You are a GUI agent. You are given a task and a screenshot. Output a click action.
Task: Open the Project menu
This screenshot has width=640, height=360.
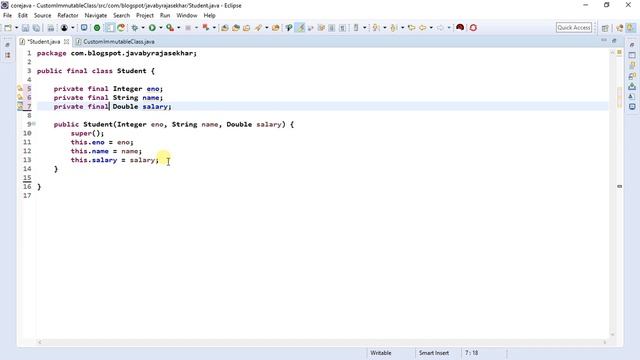pyautogui.click(x=144, y=16)
